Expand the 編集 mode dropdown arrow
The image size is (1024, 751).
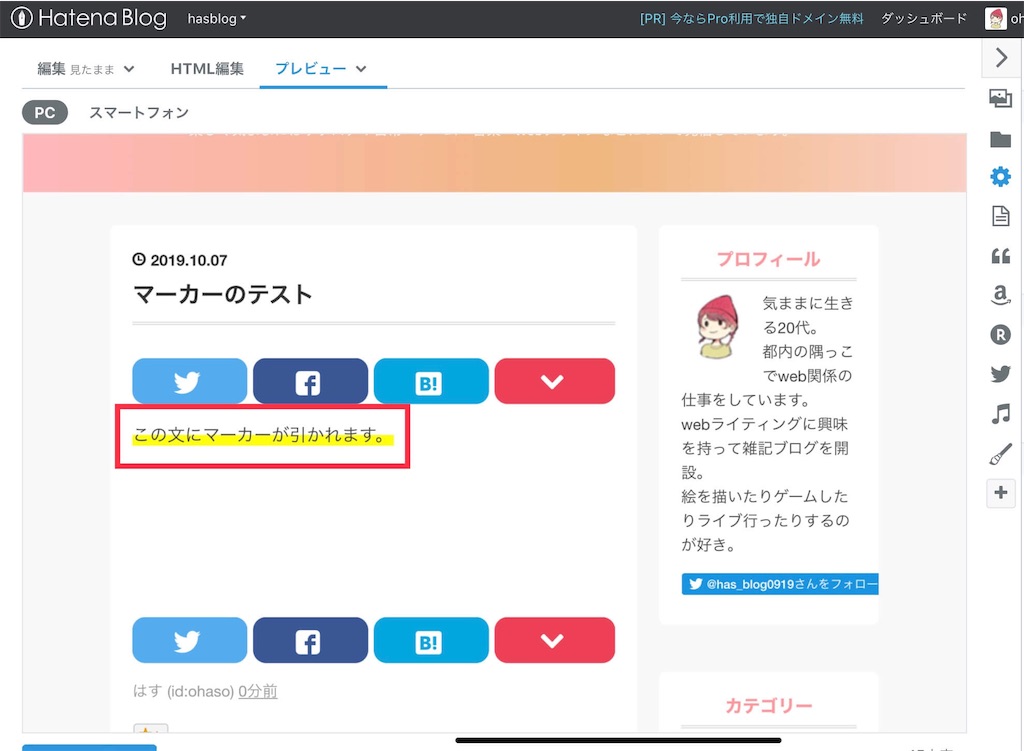coord(130,70)
